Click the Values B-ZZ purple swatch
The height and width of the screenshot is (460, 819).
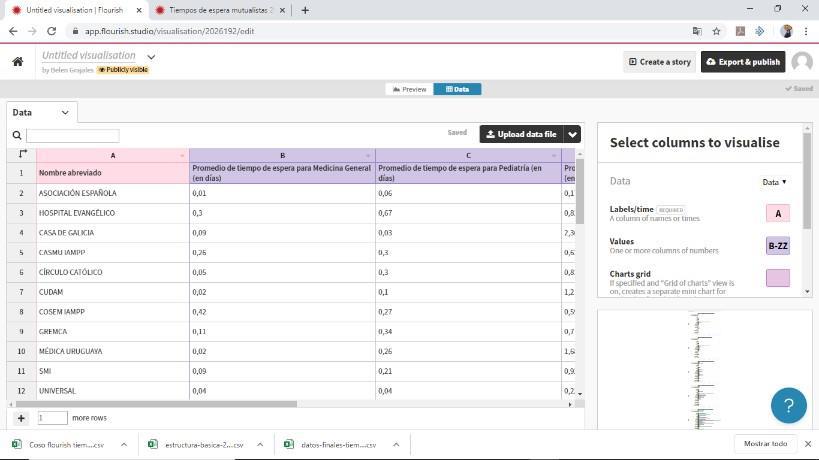click(x=778, y=246)
